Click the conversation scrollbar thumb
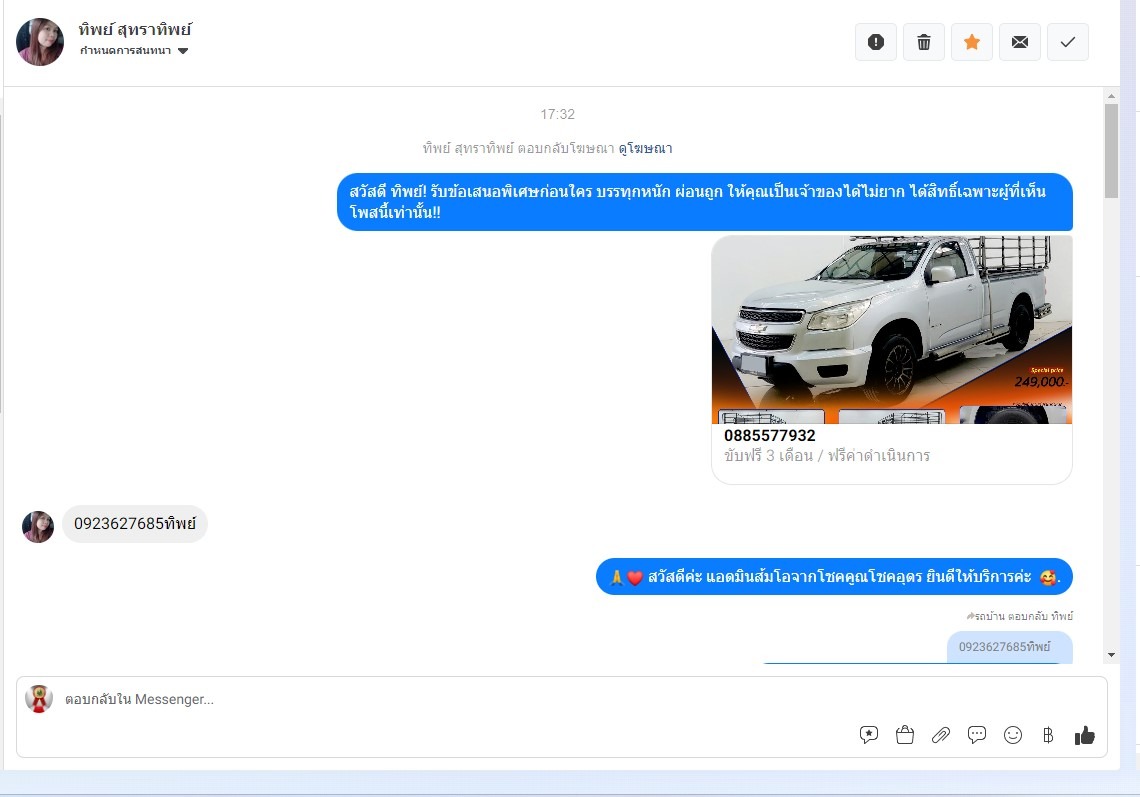 coord(1111,151)
